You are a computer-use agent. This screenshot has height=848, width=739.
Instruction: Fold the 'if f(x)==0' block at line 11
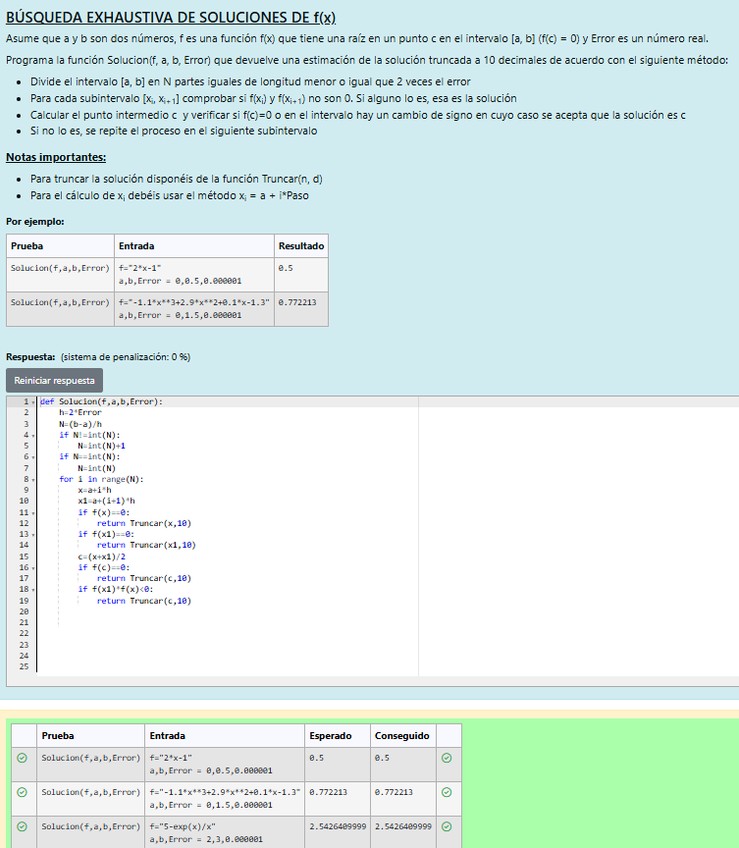point(35,512)
